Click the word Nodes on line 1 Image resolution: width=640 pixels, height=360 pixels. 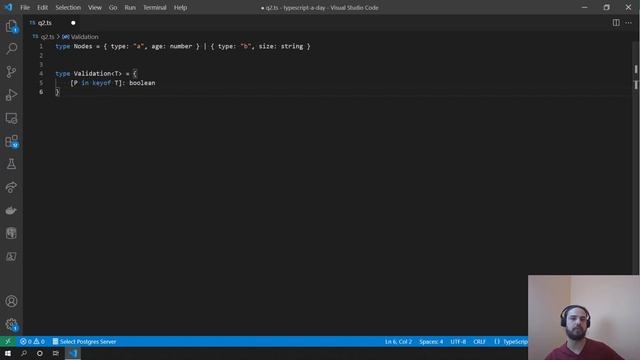(83, 46)
